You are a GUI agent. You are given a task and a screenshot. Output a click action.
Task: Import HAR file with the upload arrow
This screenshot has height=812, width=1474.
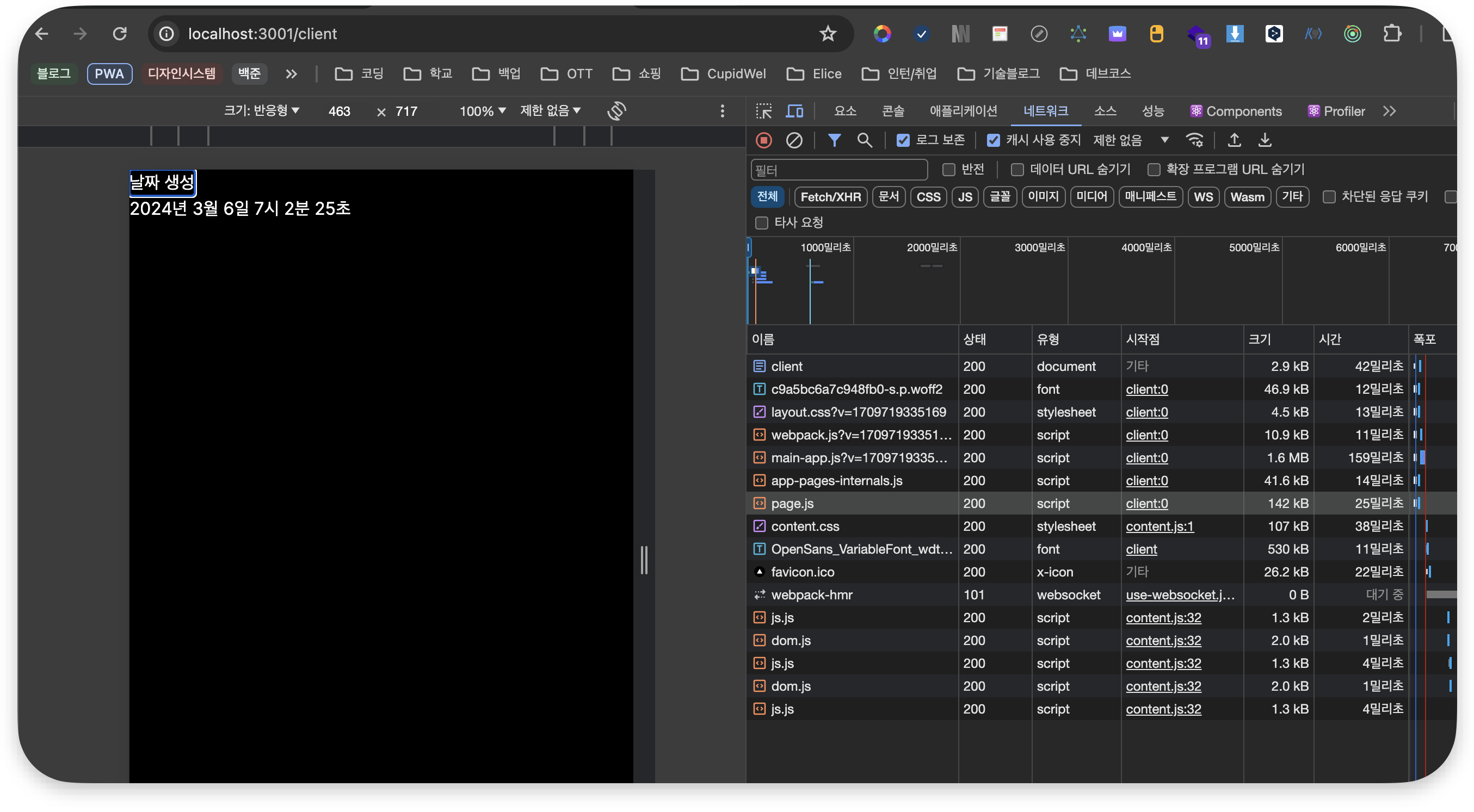coord(1234,140)
